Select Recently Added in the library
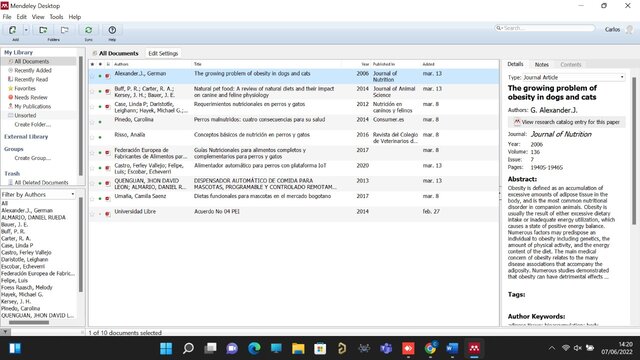 tap(33, 70)
